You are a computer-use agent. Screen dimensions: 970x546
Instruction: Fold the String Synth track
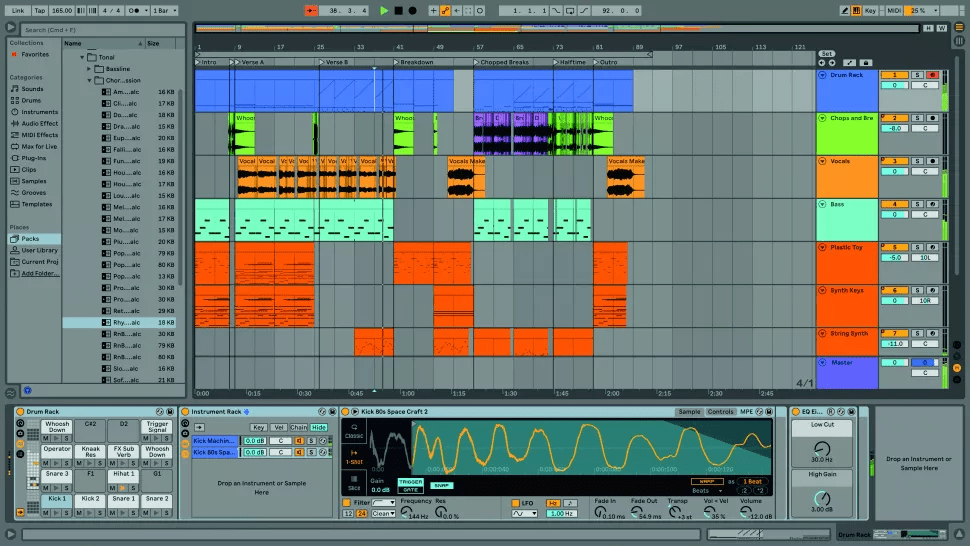click(x=823, y=333)
